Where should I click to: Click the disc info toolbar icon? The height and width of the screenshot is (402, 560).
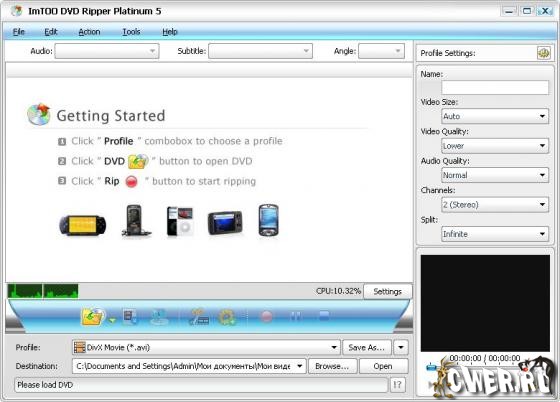[x=130, y=317]
